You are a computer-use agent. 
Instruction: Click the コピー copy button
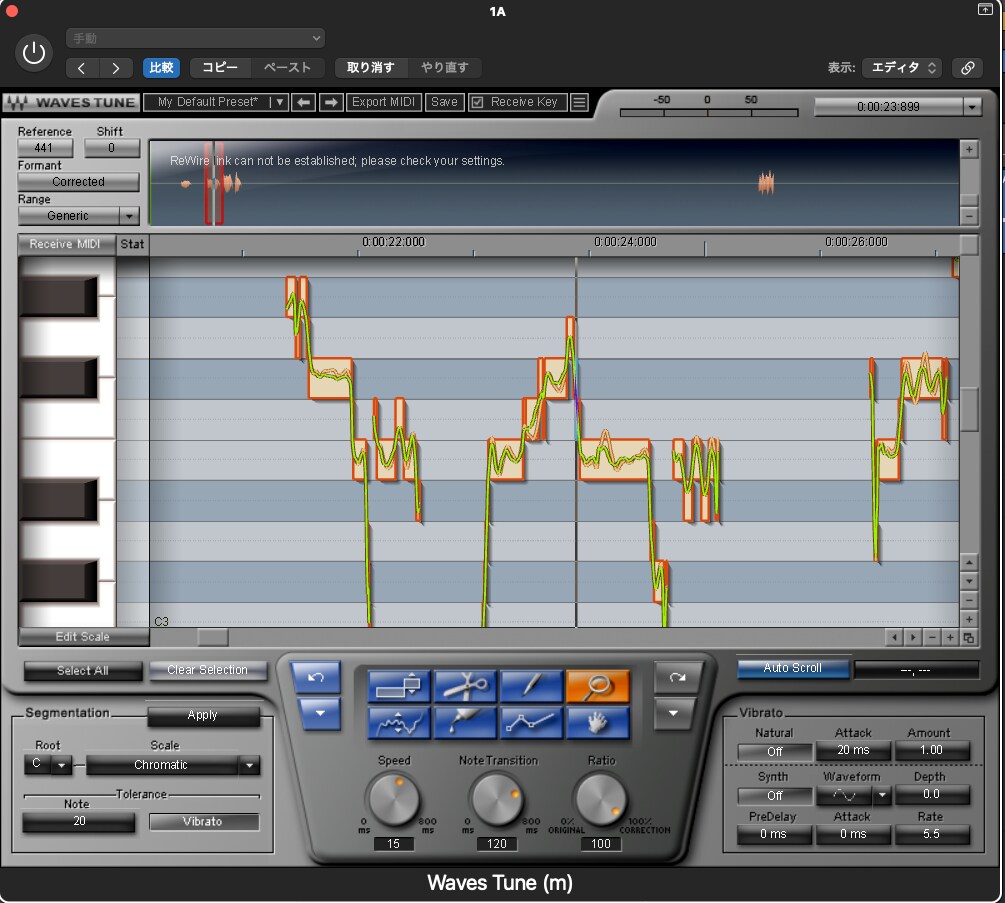coord(220,68)
